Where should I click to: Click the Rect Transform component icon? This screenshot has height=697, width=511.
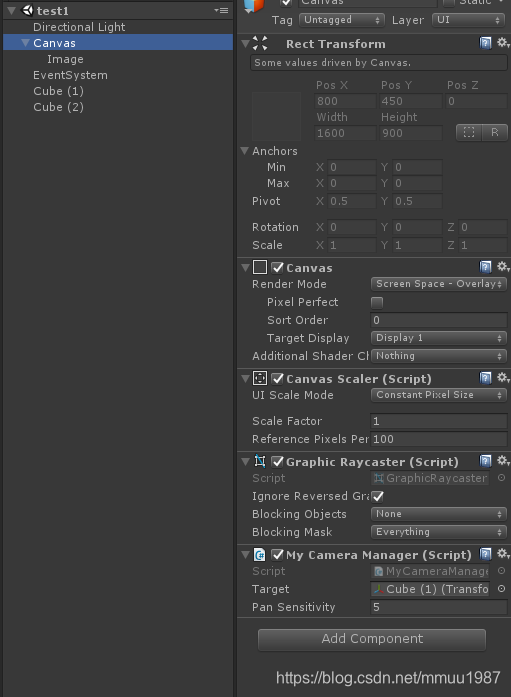pos(260,43)
